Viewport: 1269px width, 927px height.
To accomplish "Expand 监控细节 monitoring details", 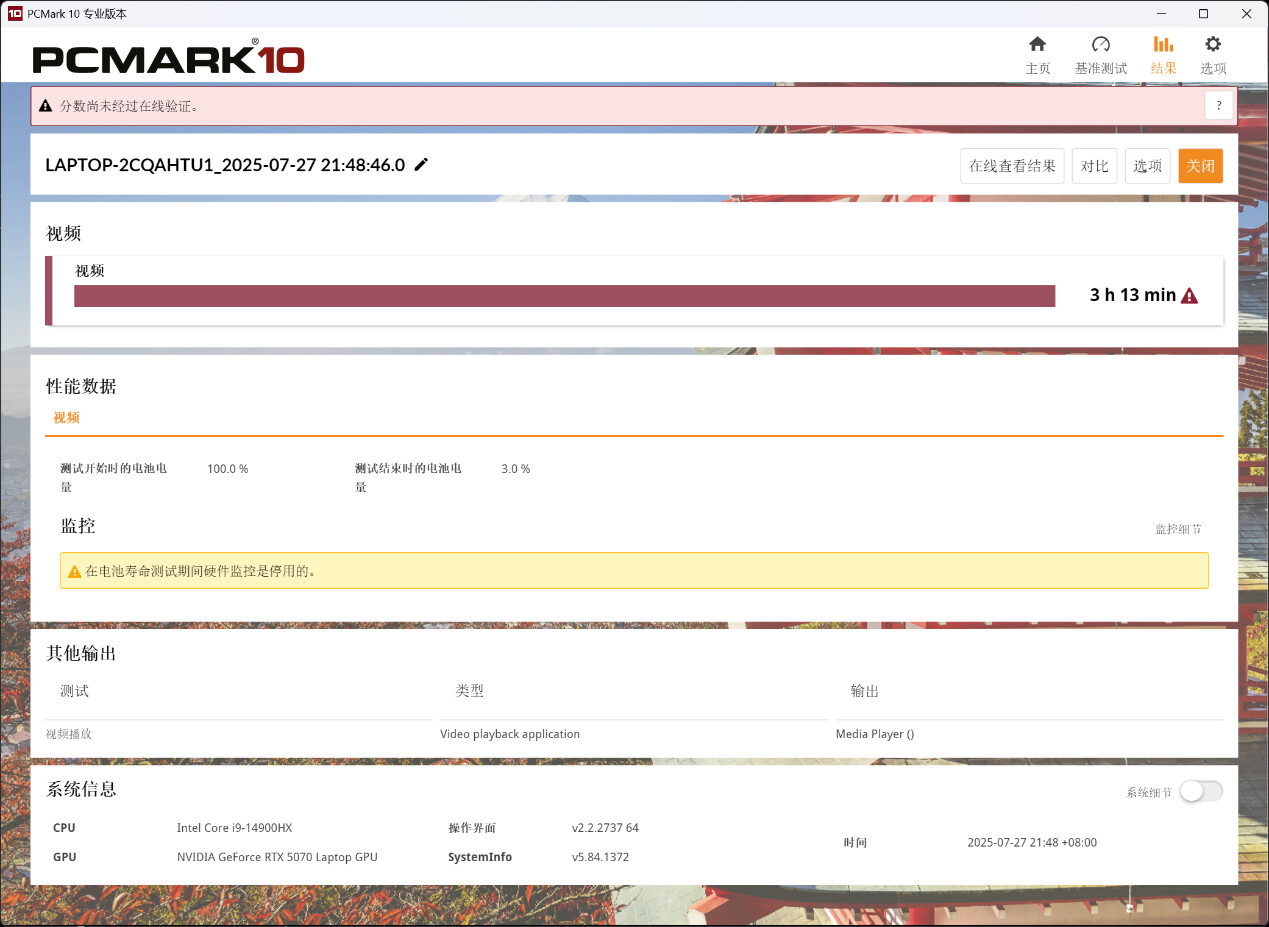I will [1178, 529].
